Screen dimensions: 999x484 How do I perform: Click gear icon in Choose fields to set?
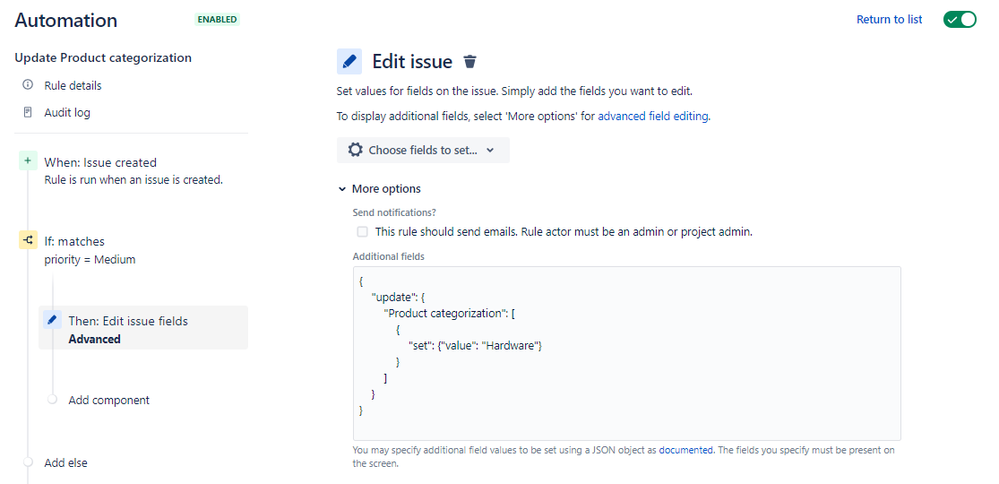355,150
